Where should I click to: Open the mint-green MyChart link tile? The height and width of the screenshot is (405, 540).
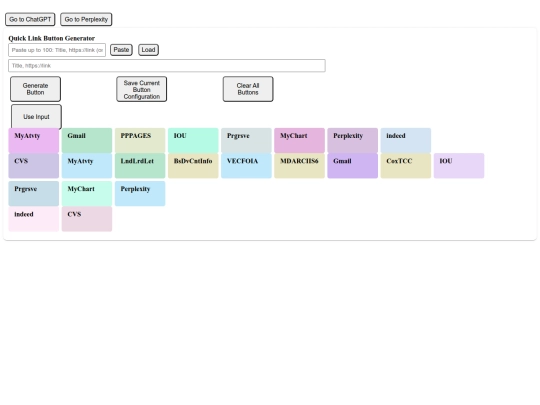[x=87, y=194]
